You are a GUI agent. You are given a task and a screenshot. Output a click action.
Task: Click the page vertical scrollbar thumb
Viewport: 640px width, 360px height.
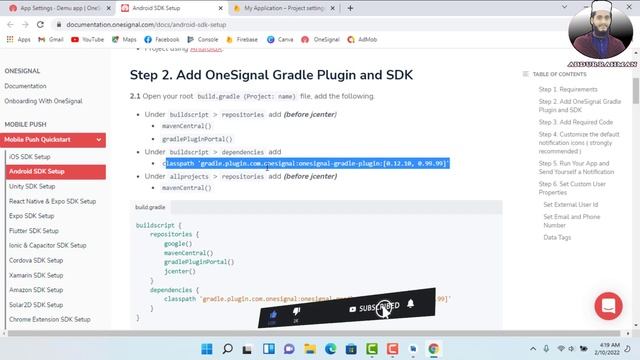point(636,91)
